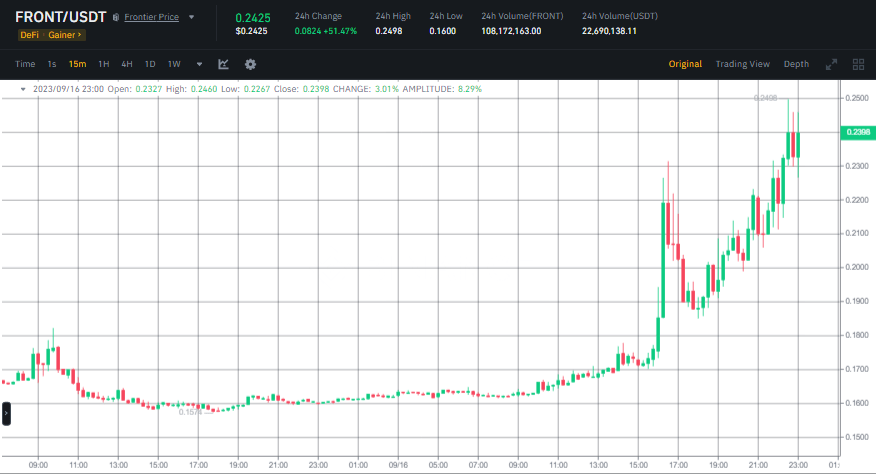Select the 1D interval

[x=150, y=64]
